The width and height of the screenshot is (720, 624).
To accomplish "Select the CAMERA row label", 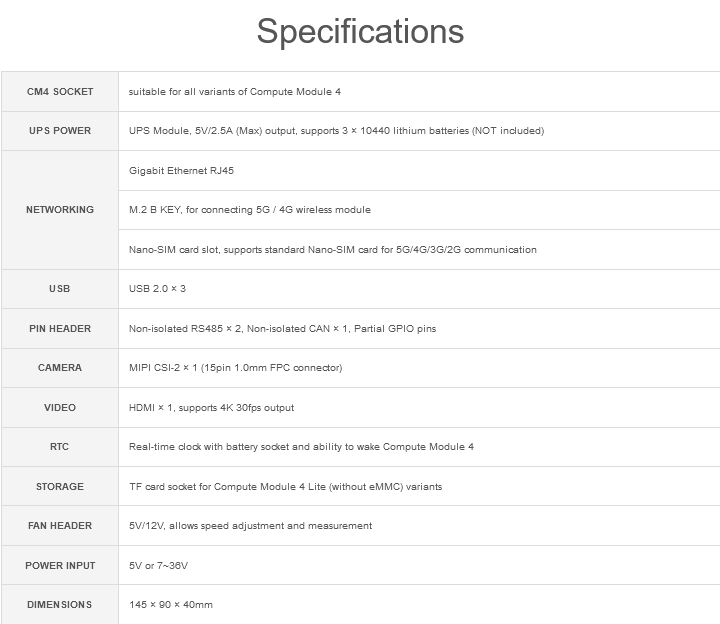I will [60, 368].
